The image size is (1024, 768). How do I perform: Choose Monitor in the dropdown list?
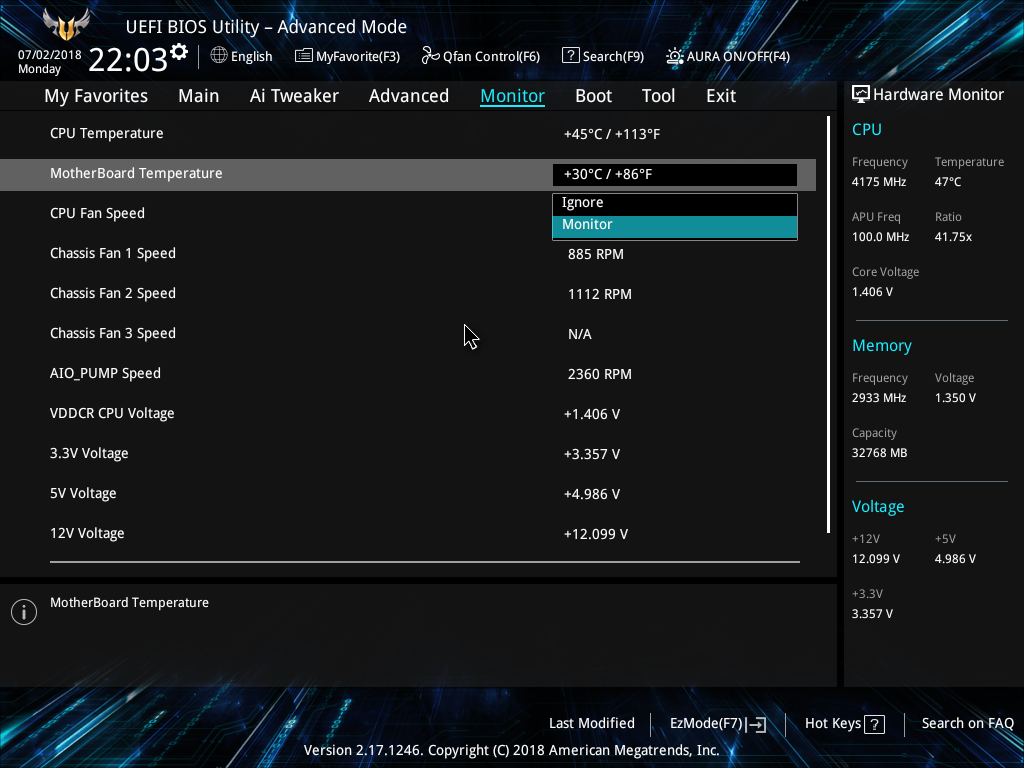[675, 225]
